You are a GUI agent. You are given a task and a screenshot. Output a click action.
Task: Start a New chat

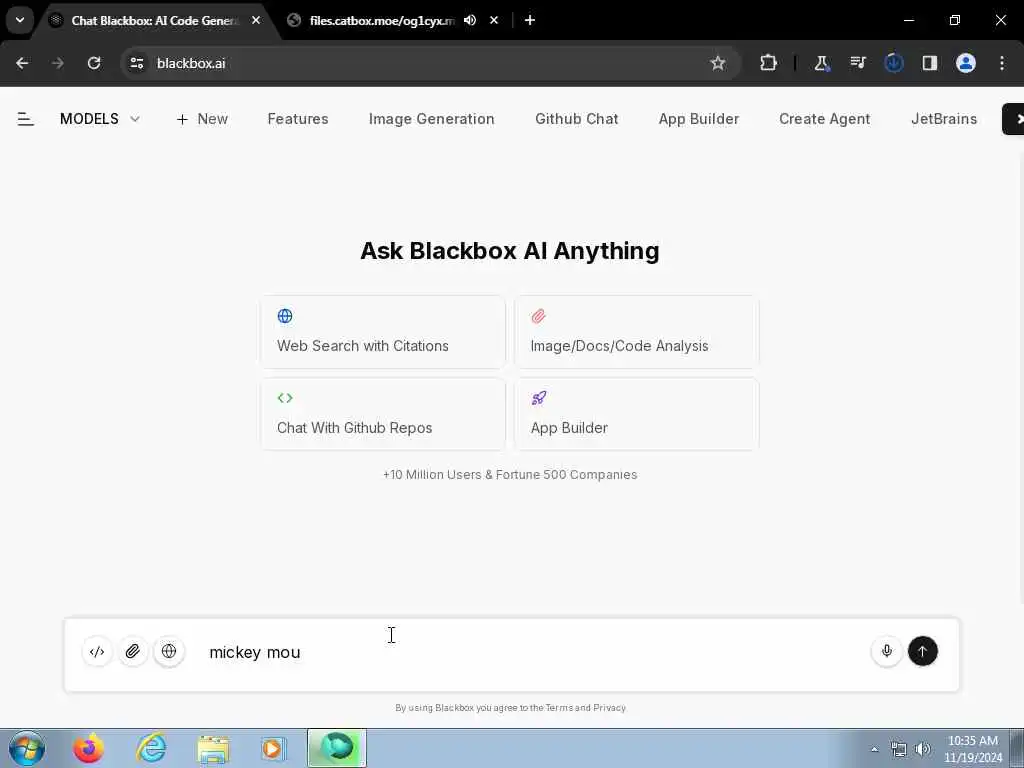pos(202,119)
